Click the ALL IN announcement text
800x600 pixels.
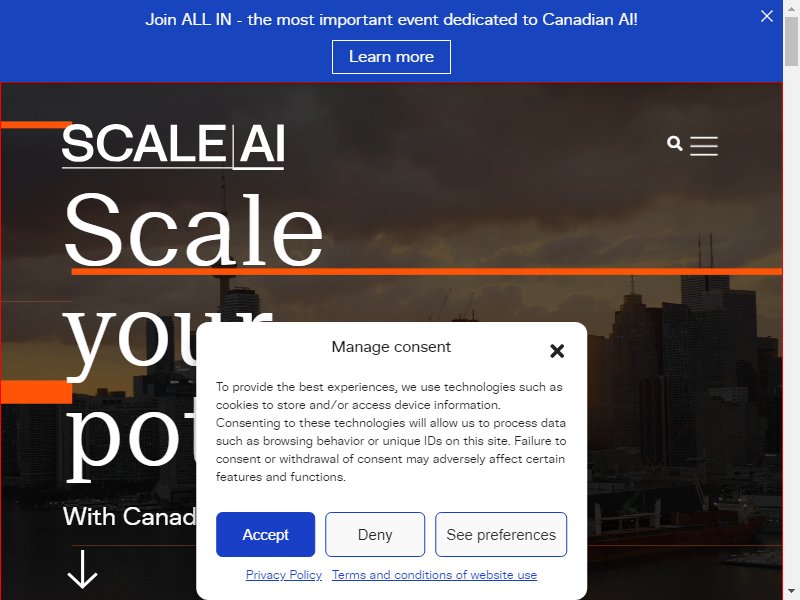click(x=391, y=19)
